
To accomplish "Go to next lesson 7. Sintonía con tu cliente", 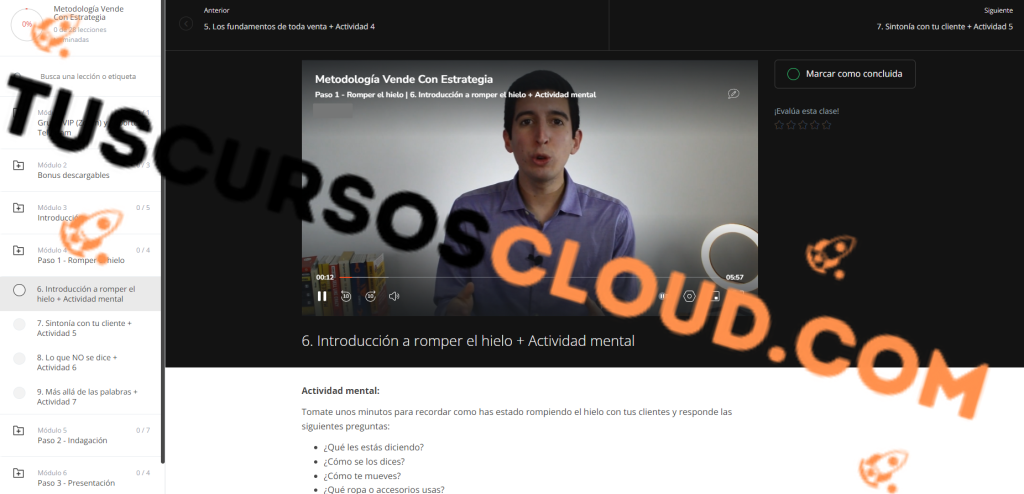I will [x=944, y=27].
